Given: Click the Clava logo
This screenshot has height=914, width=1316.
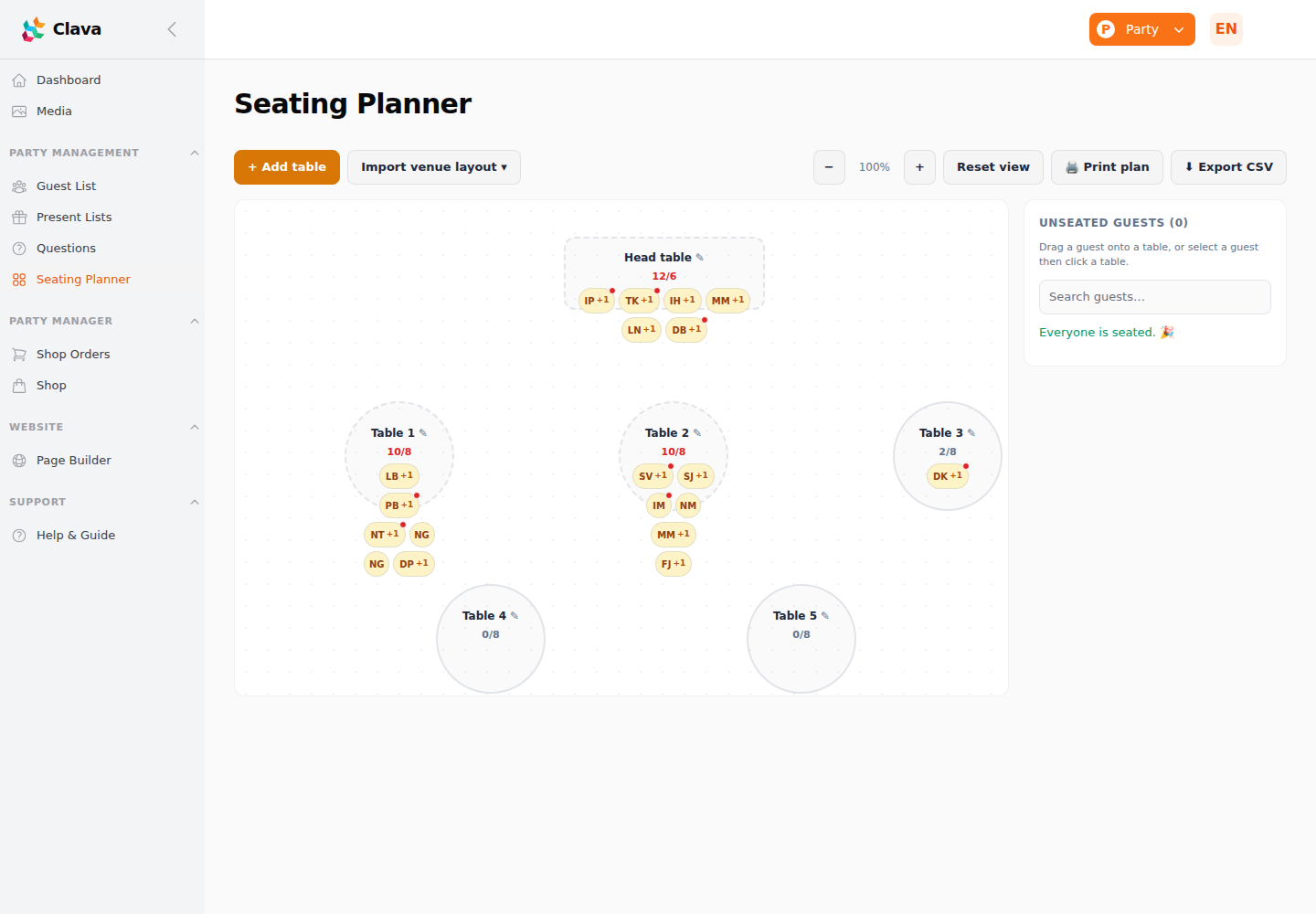Looking at the screenshot, I should click(x=61, y=29).
